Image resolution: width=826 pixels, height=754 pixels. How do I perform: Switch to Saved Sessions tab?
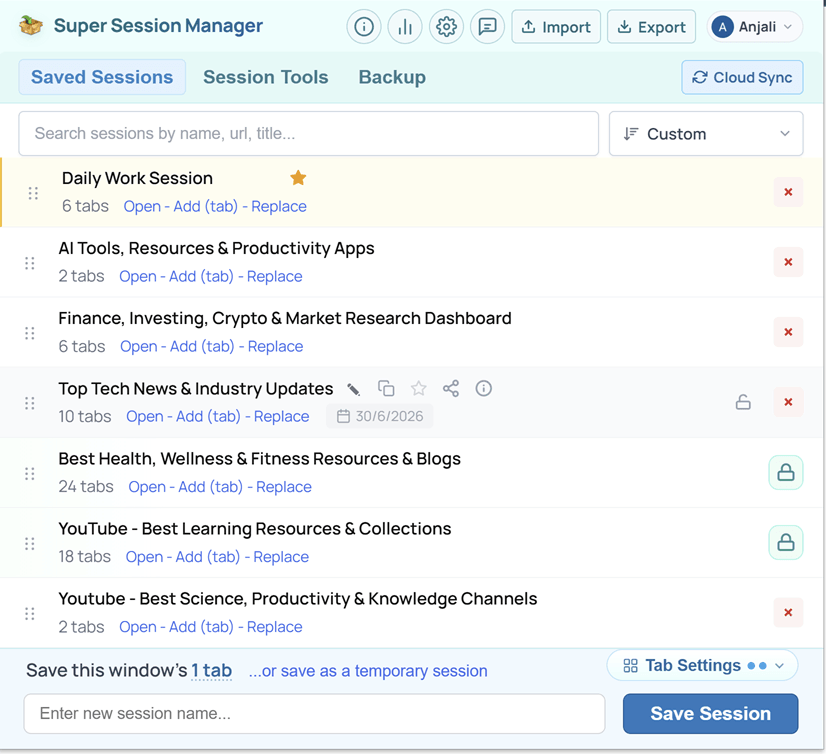(102, 77)
